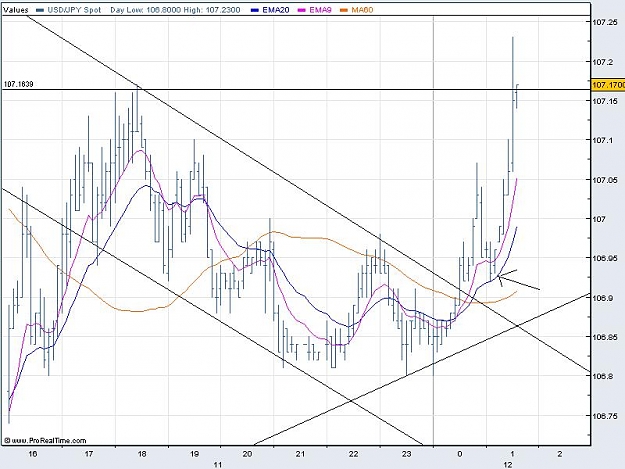Click the hour 17 time axis label
625x469 pixels.
(x=88, y=454)
